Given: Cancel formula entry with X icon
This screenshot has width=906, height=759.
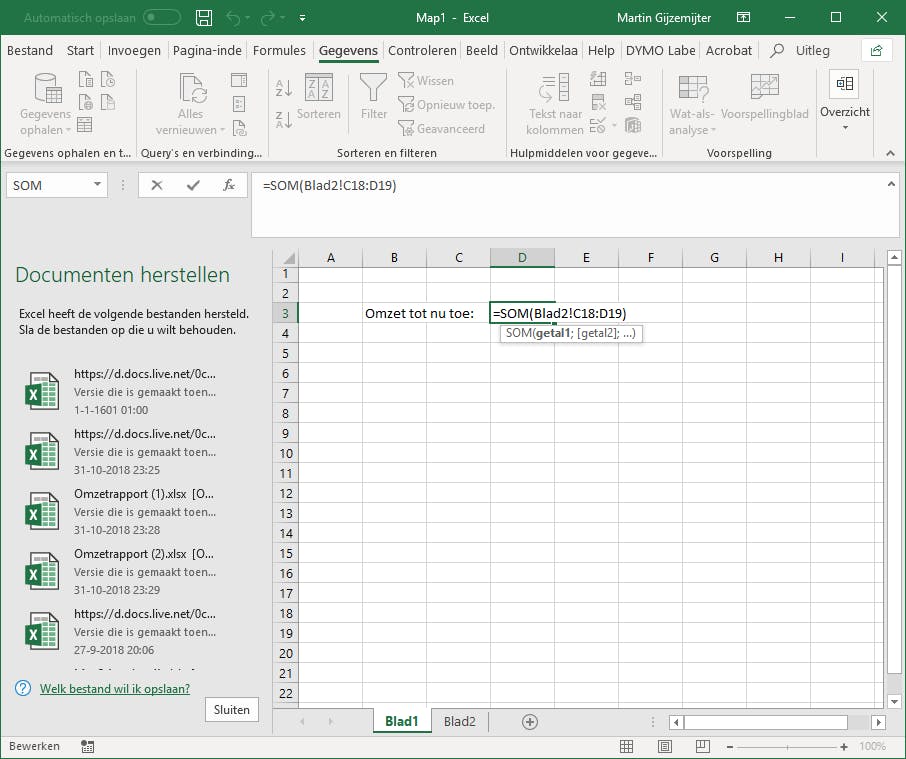Looking at the screenshot, I should point(157,185).
